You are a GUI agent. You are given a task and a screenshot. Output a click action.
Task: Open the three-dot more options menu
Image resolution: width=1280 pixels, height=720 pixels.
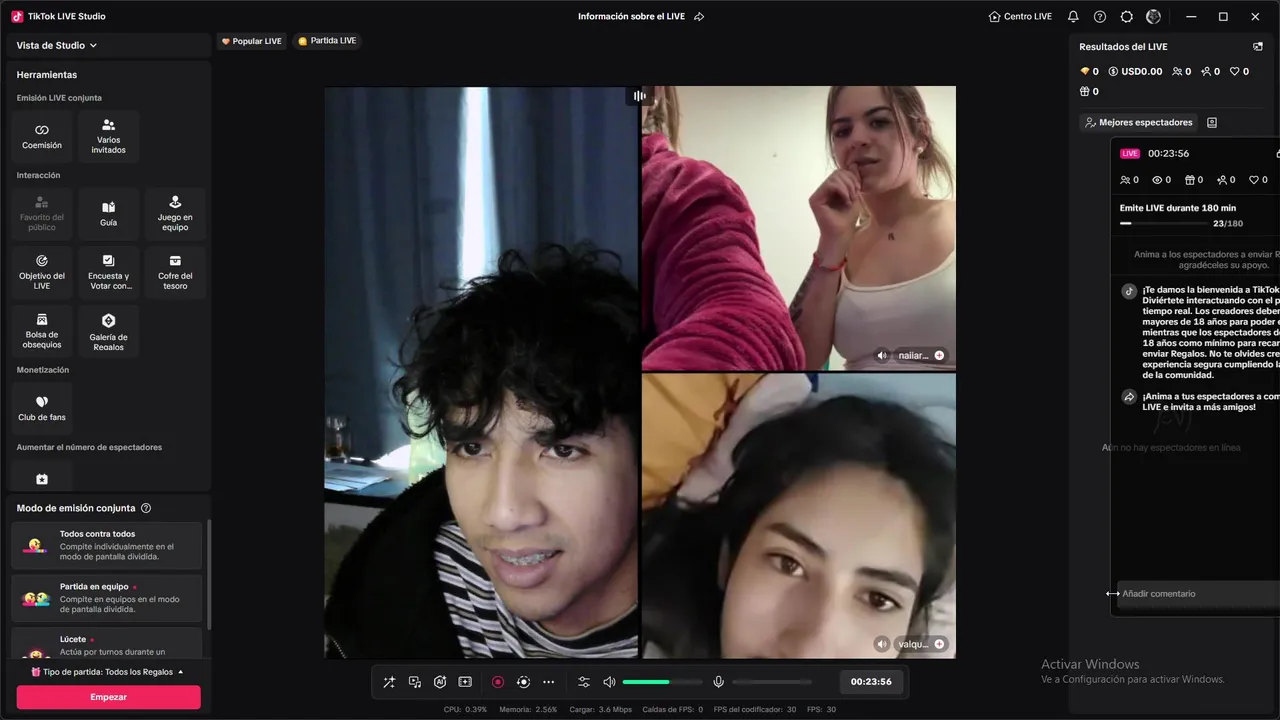(x=548, y=682)
